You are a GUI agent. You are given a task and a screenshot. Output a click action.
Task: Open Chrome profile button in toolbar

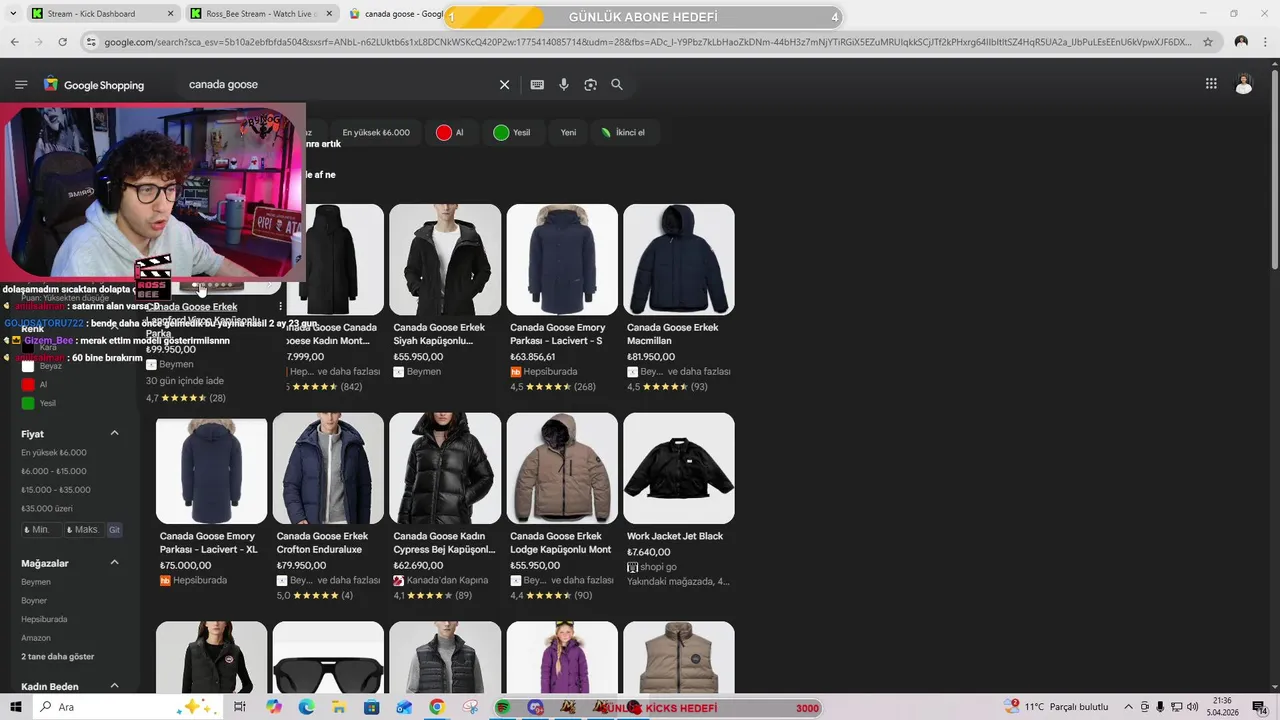tap(1241, 42)
